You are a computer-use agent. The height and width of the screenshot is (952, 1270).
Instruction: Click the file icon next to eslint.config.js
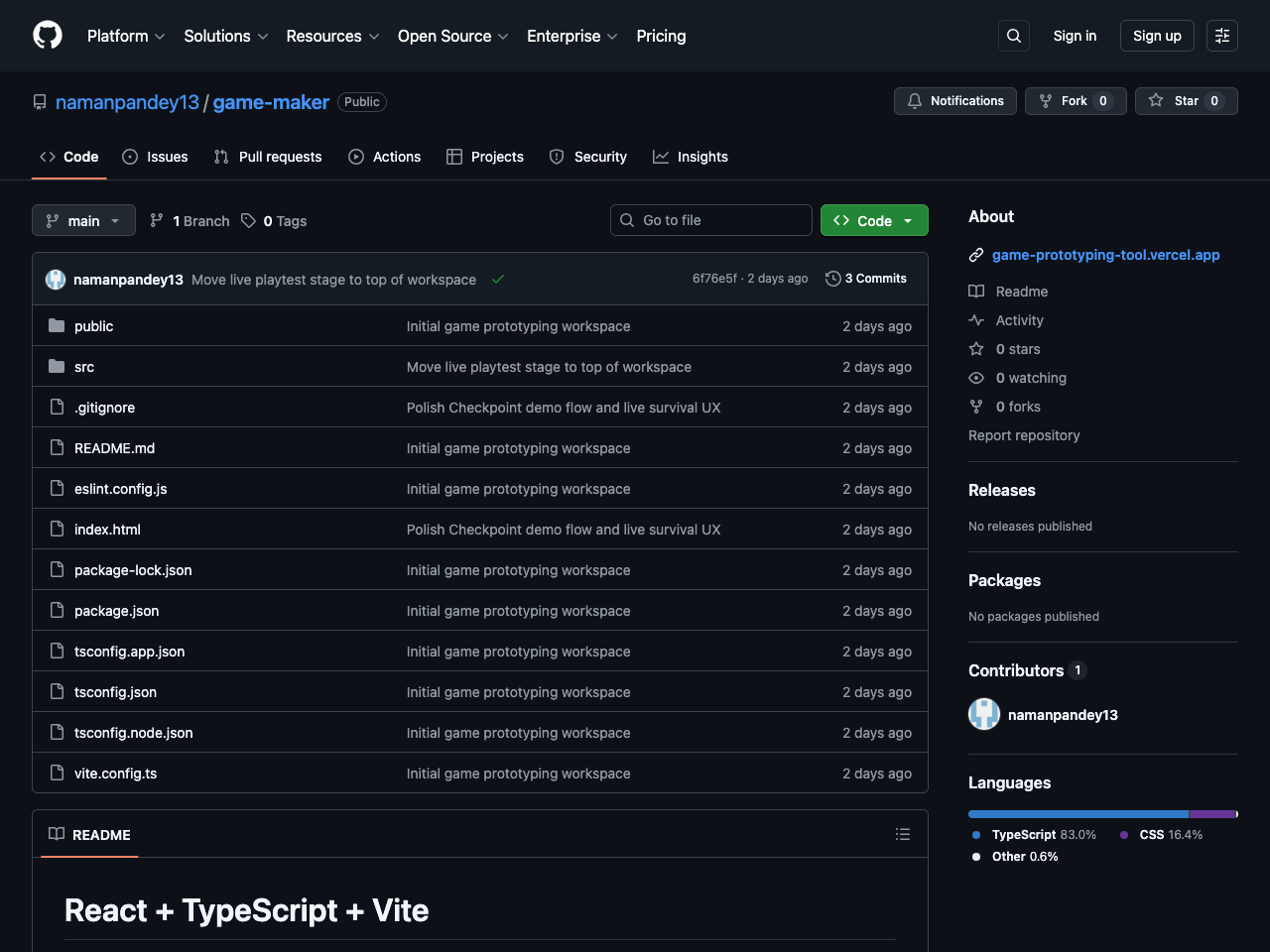(57, 488)
